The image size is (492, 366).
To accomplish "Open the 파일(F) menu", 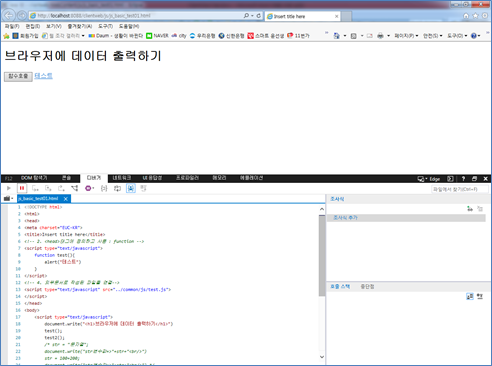I will click(x=12, y=26).
